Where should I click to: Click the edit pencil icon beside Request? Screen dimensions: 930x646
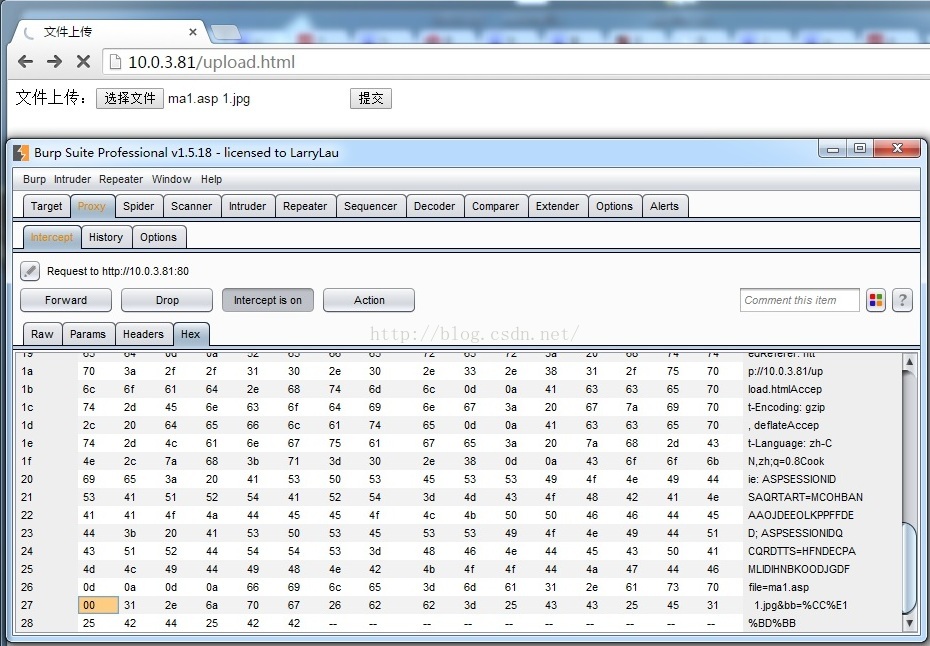(x=30, y=271)
